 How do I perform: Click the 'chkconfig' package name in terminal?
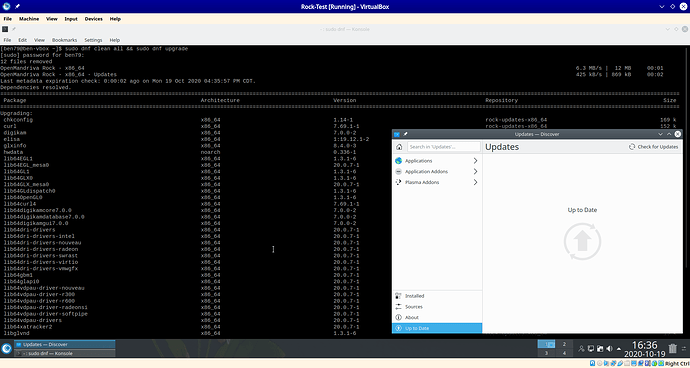(x=18, y=120)
